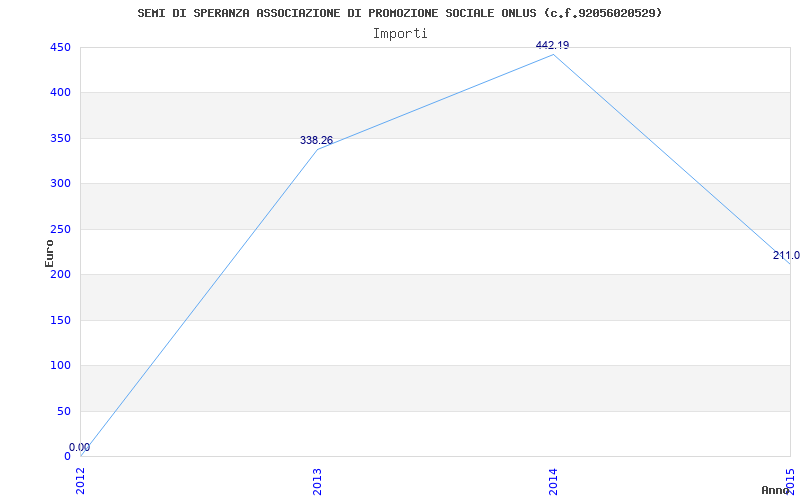Select the 442.19 data label
This screenshot has width=800, height=500.
coord(553,45)
